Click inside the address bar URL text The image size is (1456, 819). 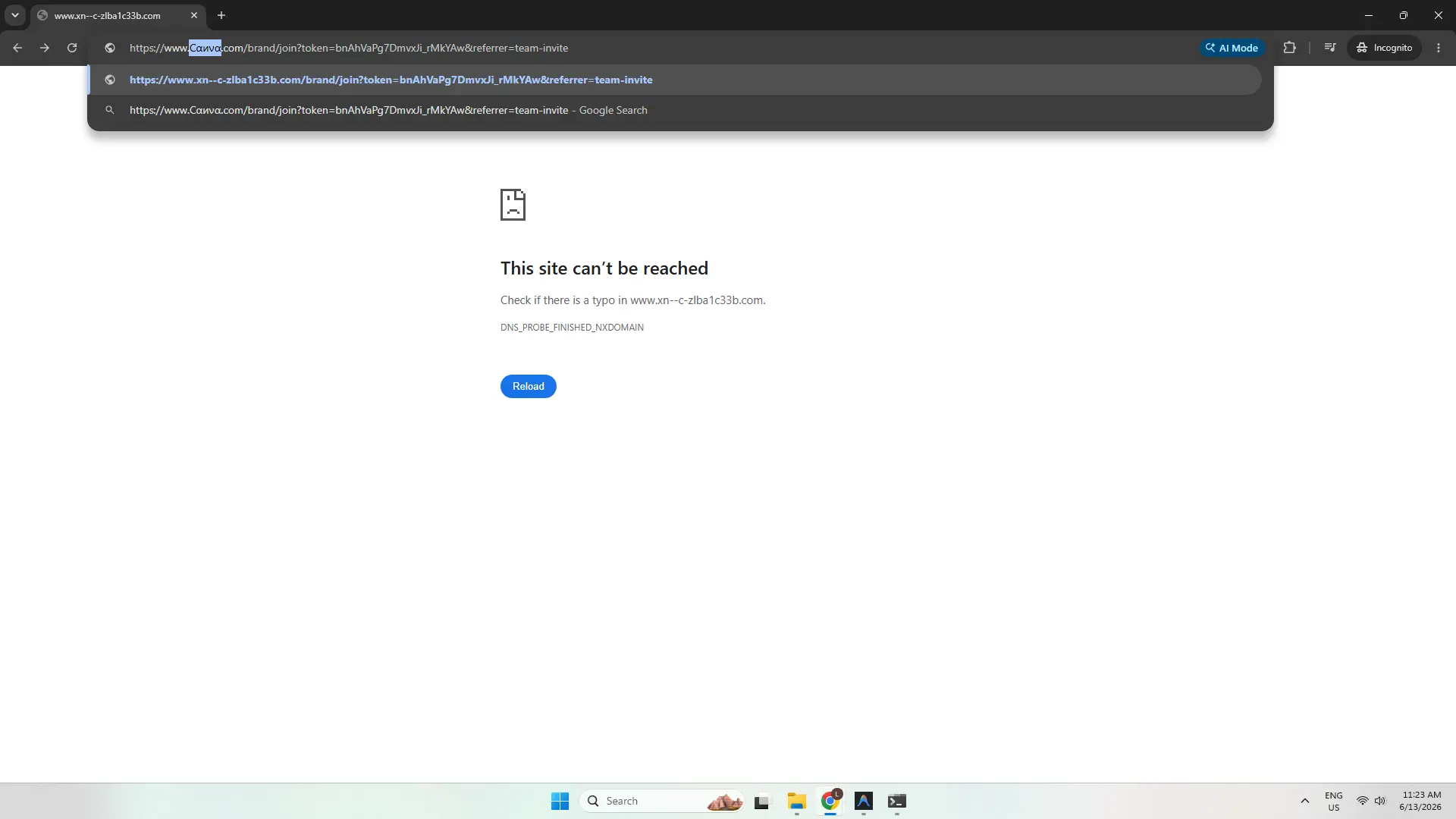pyautogui.click(x=349, y=48)
